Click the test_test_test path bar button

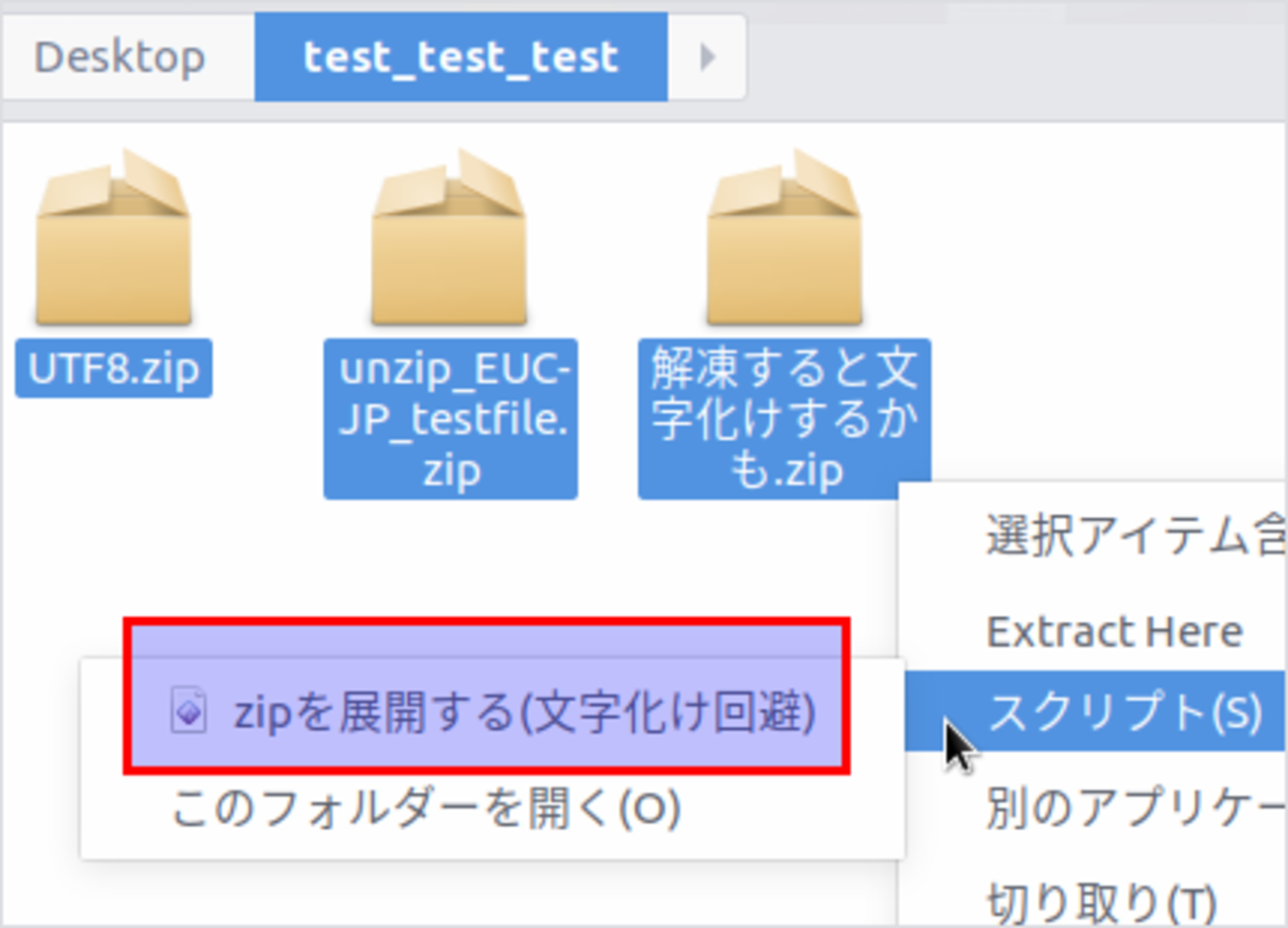pyautogui.click(x=461, y=56)
